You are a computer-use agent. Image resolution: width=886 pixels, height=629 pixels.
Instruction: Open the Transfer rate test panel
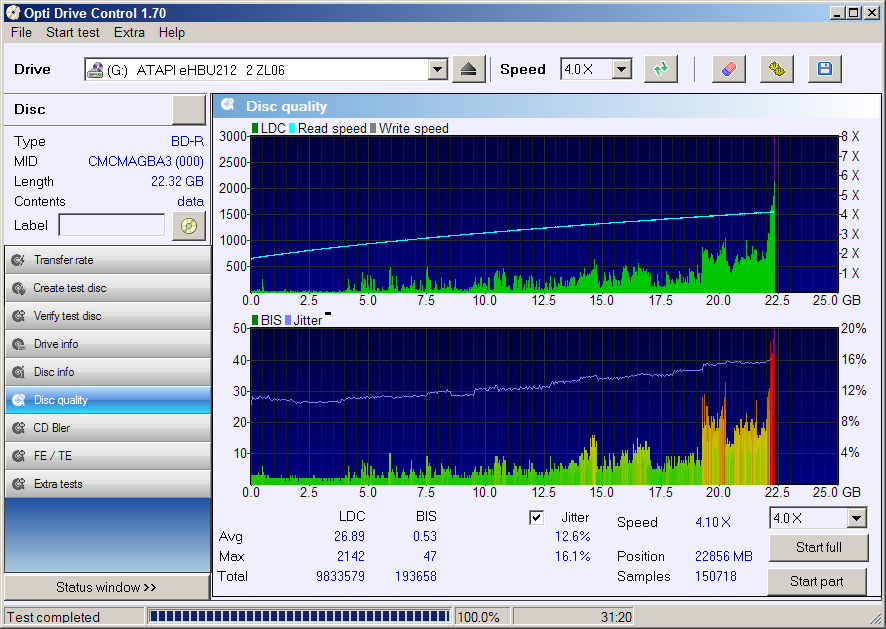[107, 260]
